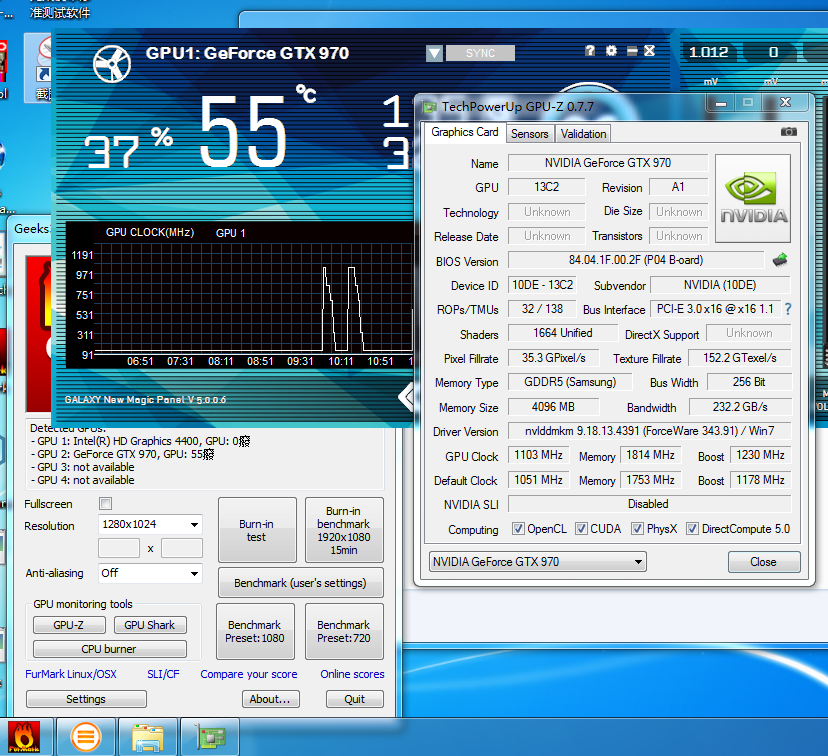Viewport: 828px width, 756px height.
Task: Open the question mark help icon on GALAXY Magic Panel
Action: (588, 52)
